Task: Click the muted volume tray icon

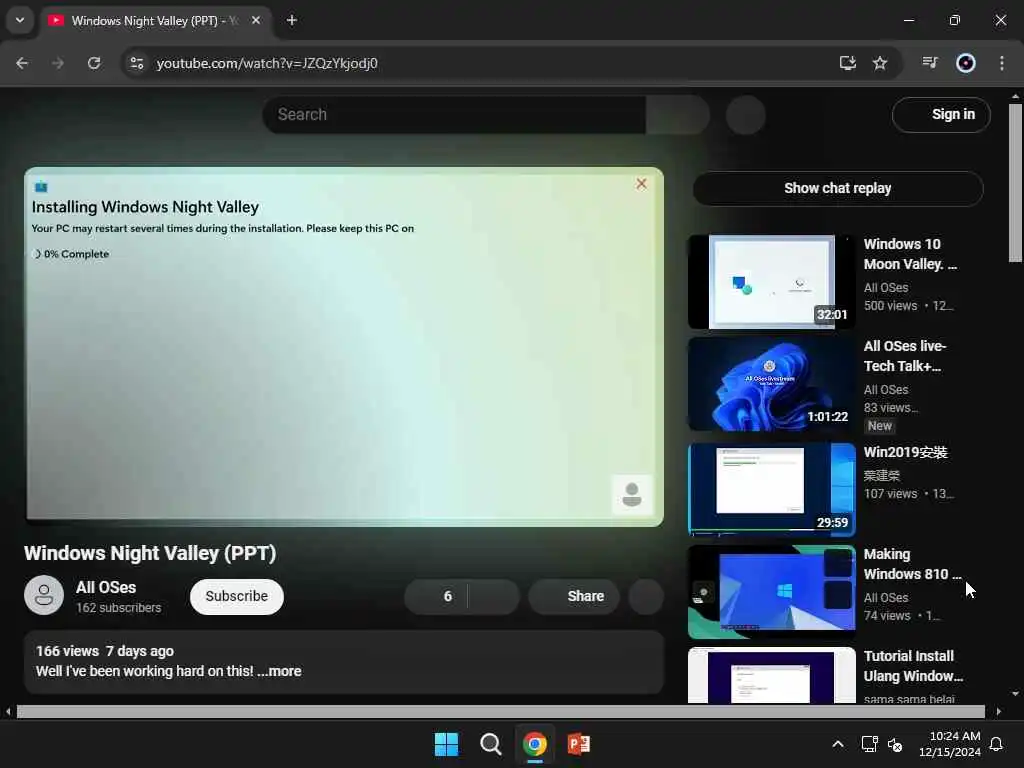Action: (x=895, y=744)
